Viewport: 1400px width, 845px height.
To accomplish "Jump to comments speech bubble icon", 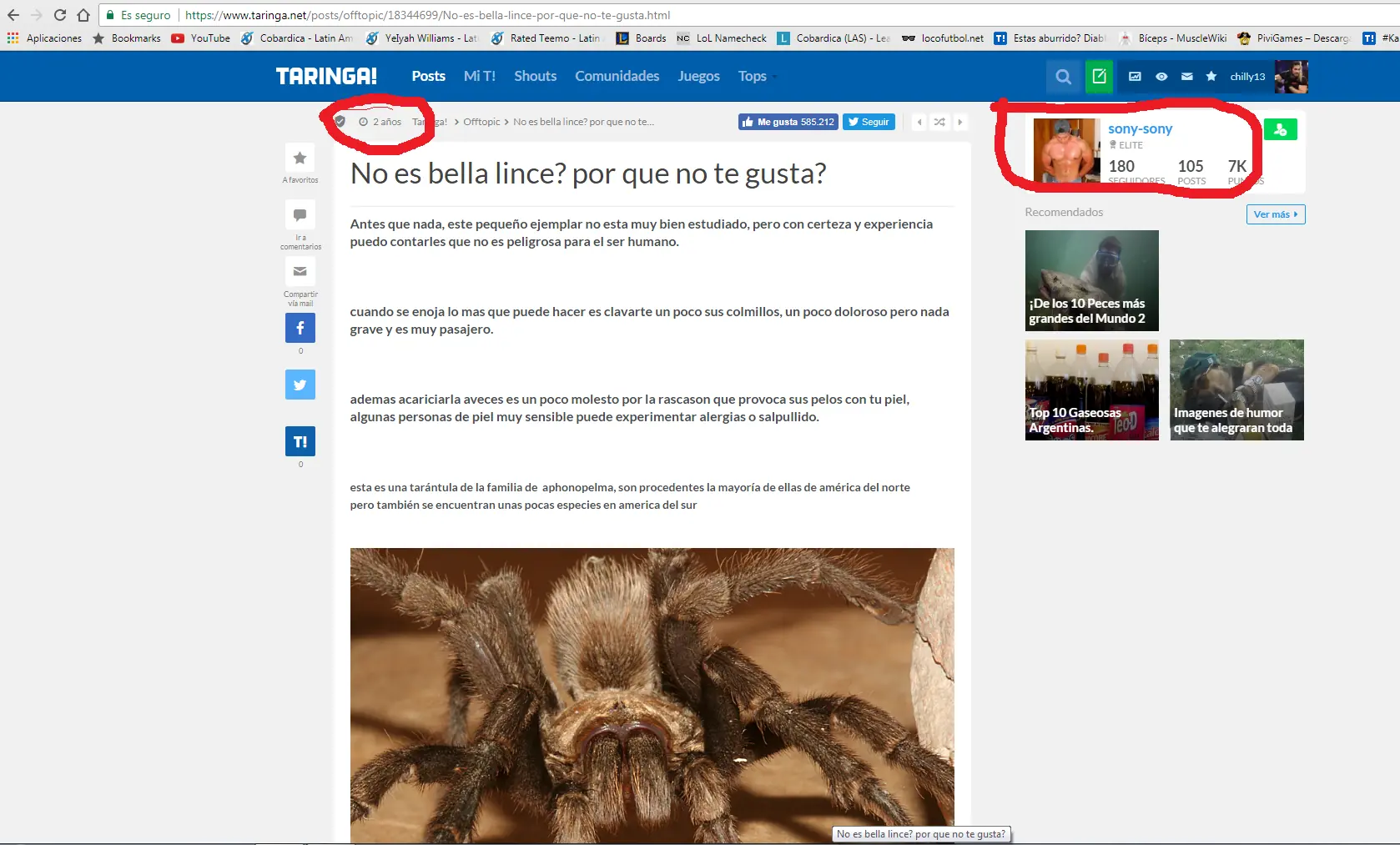I will [x=300, y=215].
